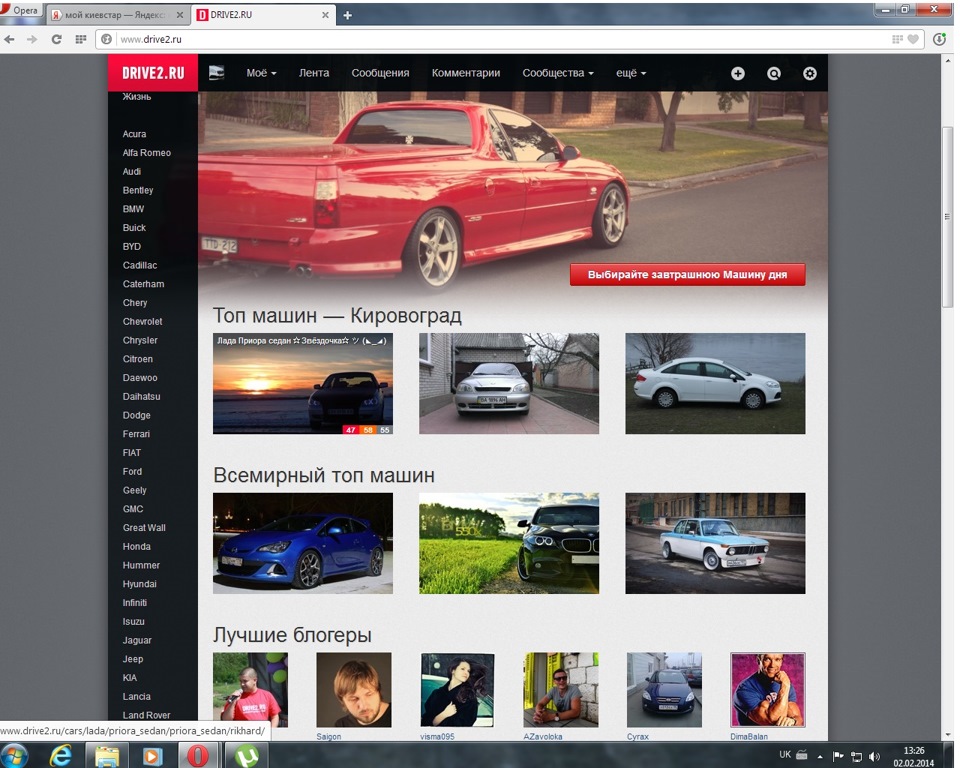Open the Chevrolet brand link
This screenshot has height=768, width=960.
(142, 322)
